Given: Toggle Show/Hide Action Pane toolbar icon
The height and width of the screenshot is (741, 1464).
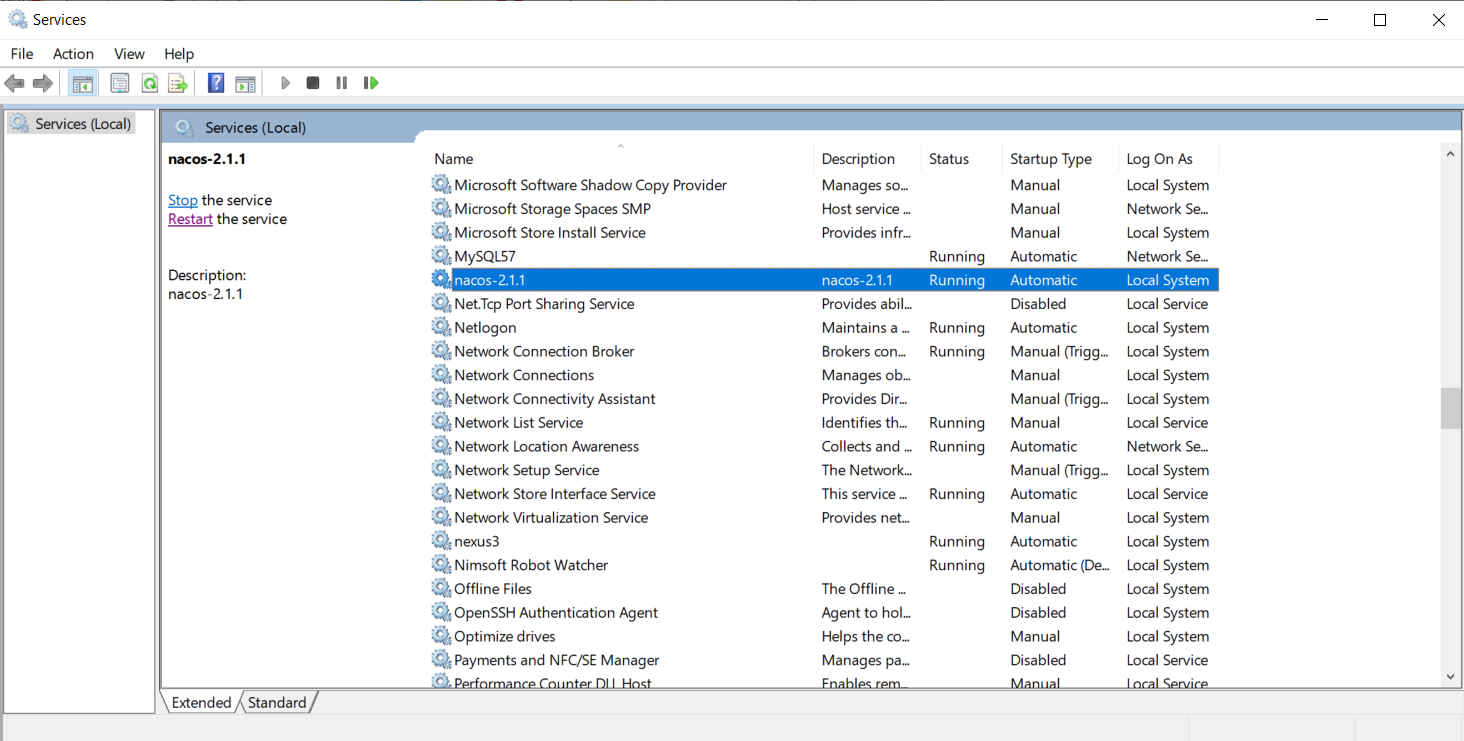Looking at the screenshot, I should [x=246, y=83].
